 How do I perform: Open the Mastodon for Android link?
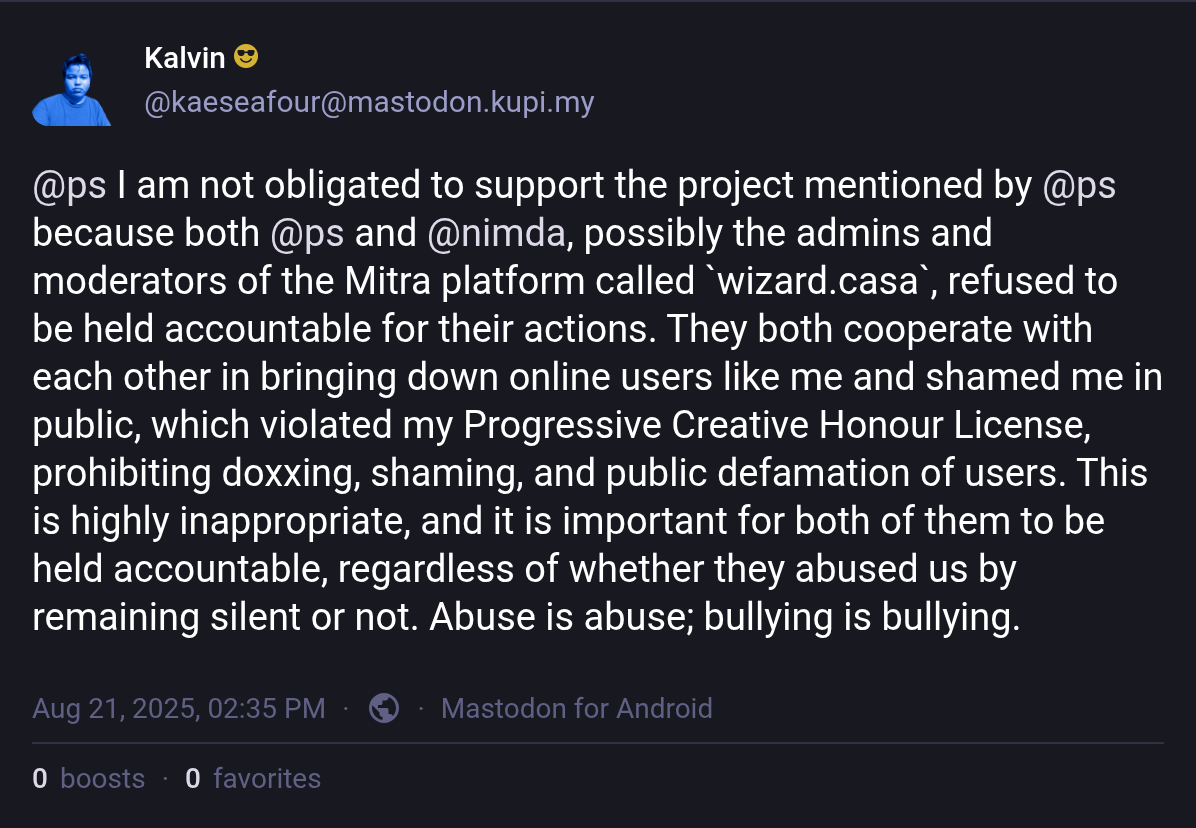click(x=577, y=709)
